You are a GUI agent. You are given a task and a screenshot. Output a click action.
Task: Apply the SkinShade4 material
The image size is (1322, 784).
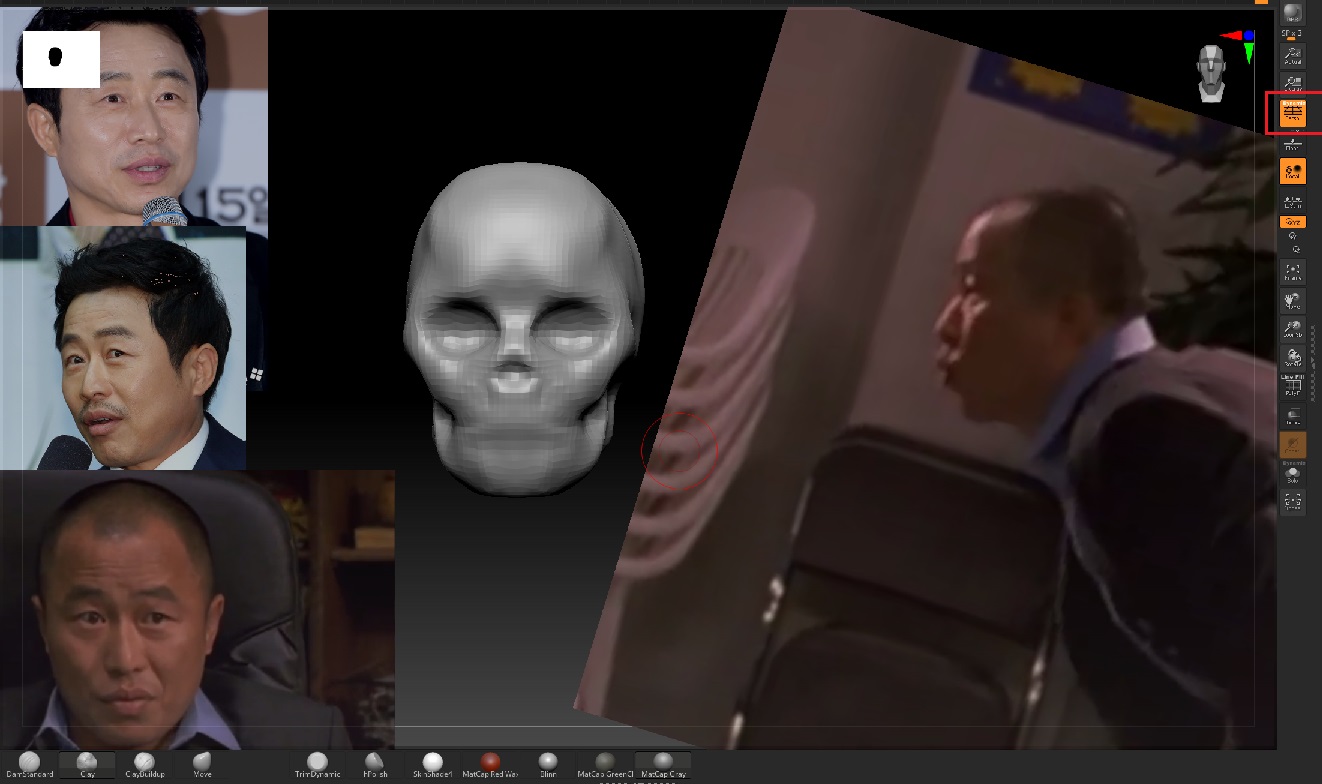click(x=432, y=765)
